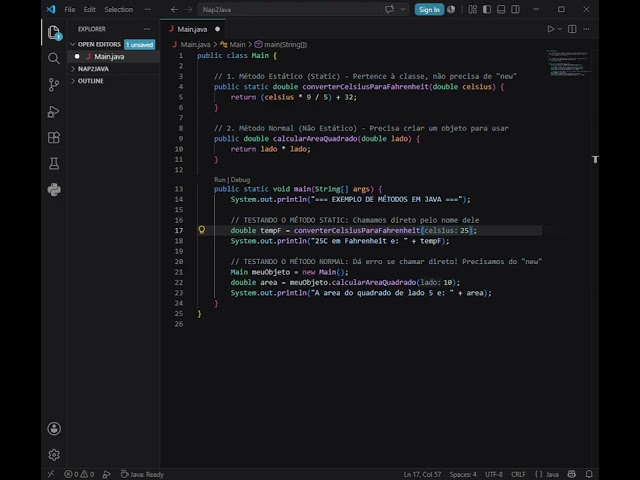
Task: Click the Sign In button
Action: (x=429, y=9)
